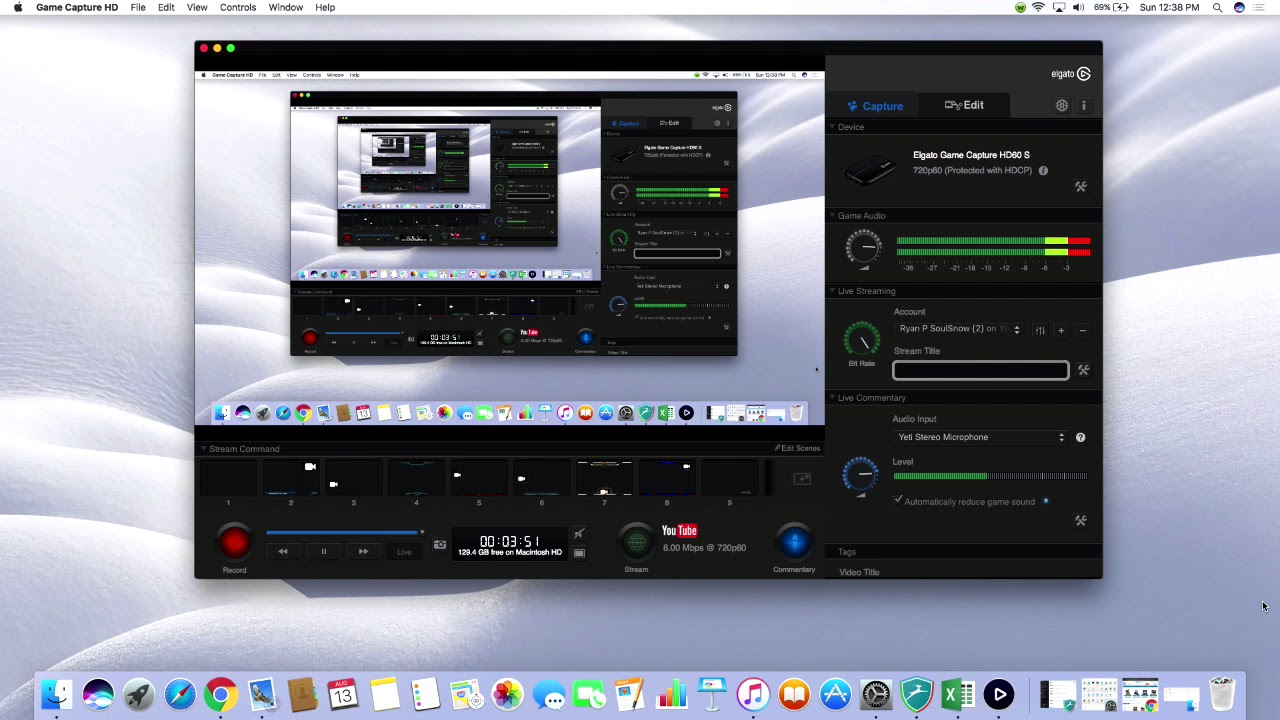Select scene thumbnail 5
Viewport: 1280px width, 720px height.
(x=479, y=478)
